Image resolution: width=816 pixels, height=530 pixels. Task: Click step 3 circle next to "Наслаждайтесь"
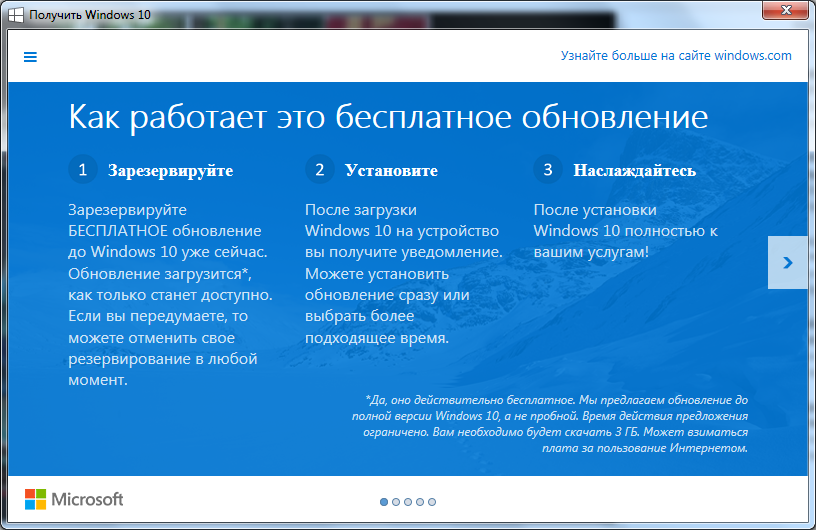548,170
